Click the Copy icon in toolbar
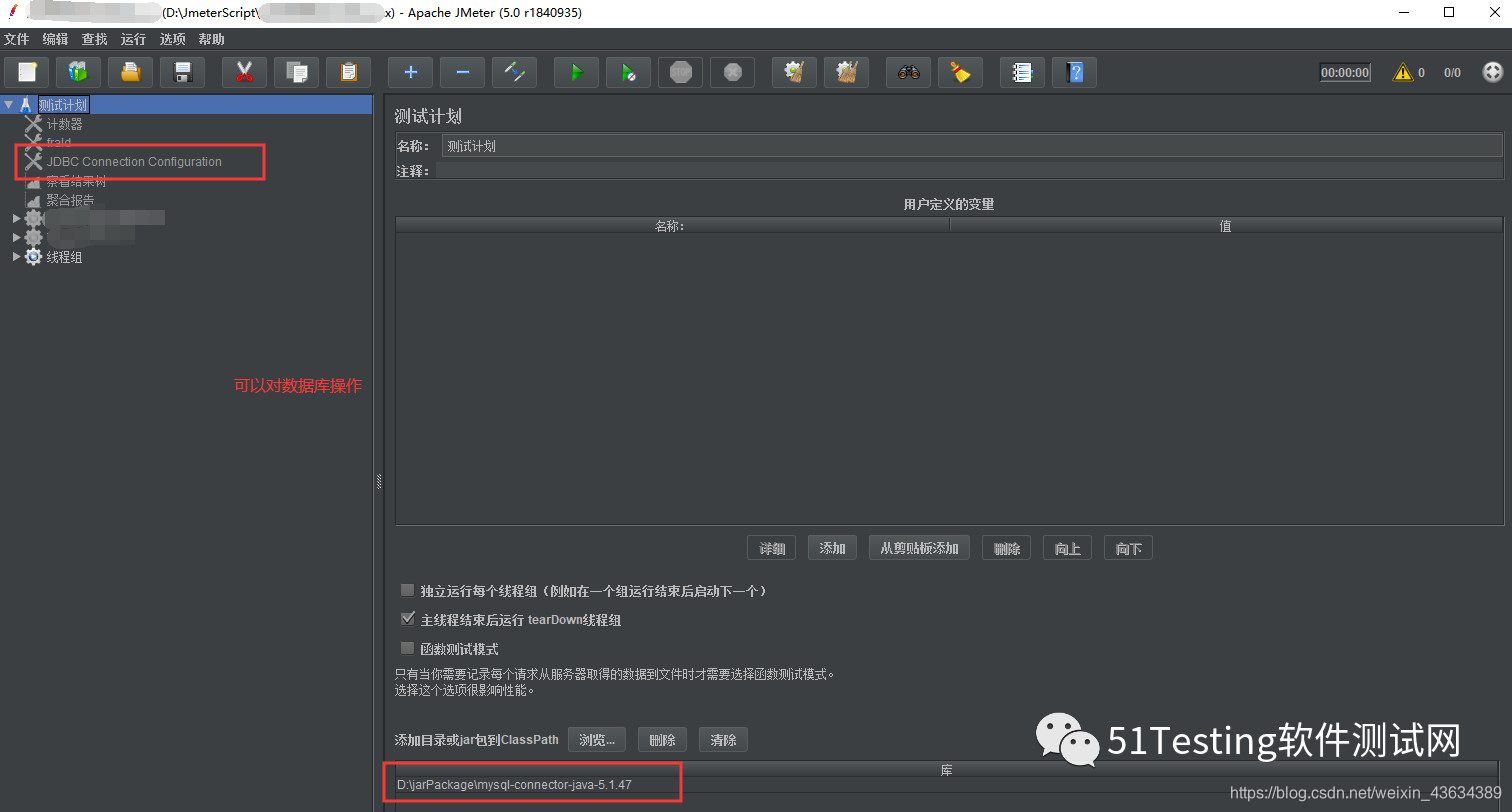The height and width of the screenshot is (812, 1512). click(296, 72)
